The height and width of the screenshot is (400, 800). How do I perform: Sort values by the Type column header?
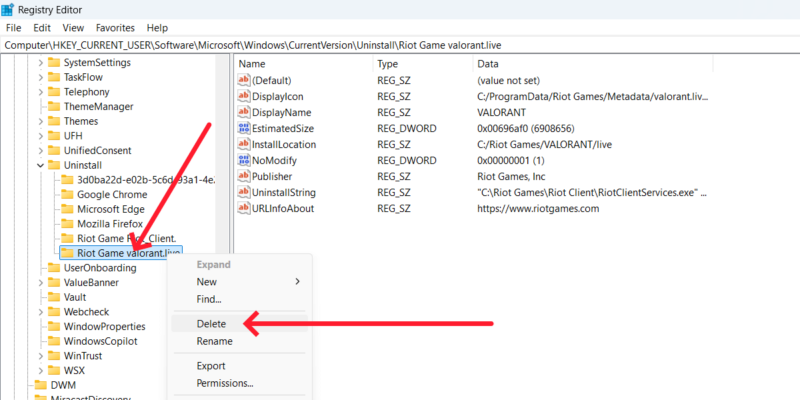pyautogui.click(x=423, y=64)
